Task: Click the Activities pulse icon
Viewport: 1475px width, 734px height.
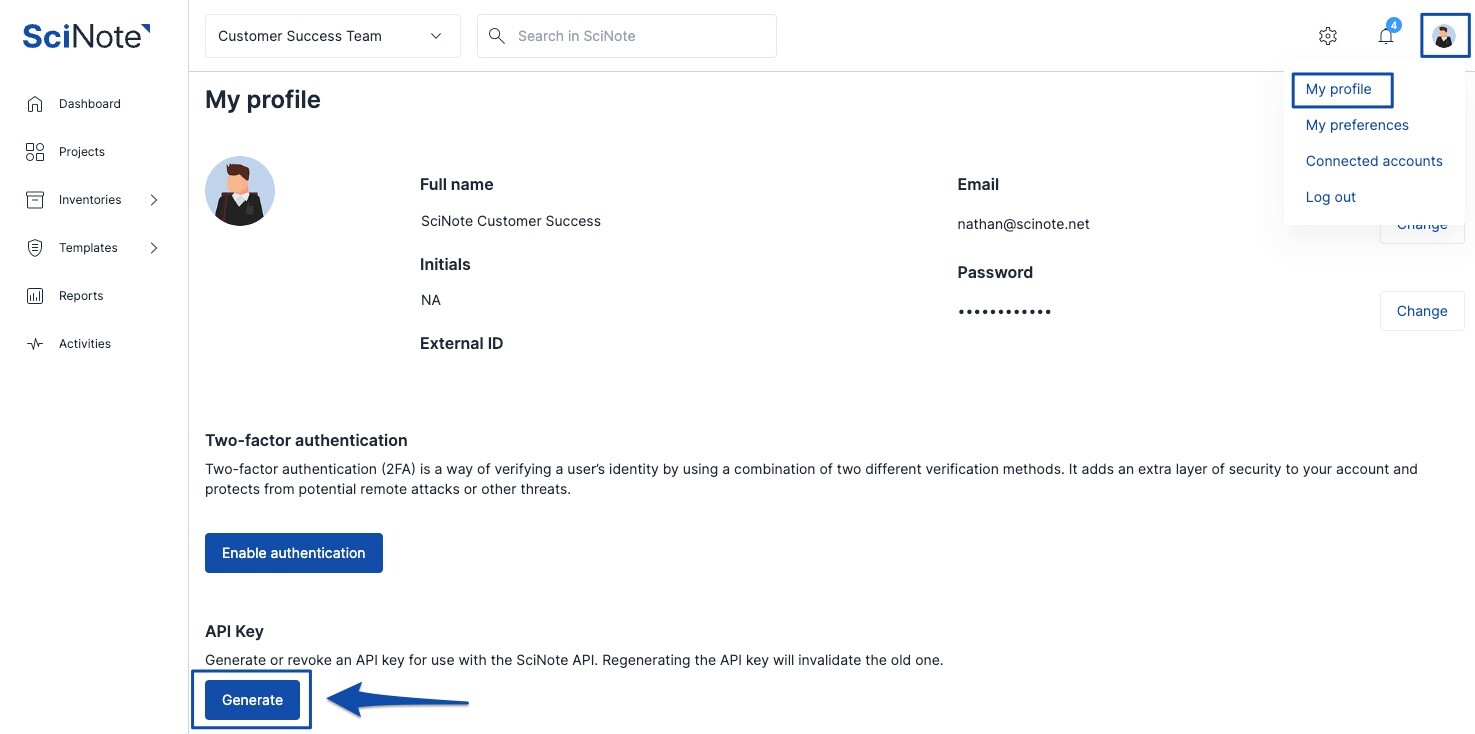Action: 35,344
